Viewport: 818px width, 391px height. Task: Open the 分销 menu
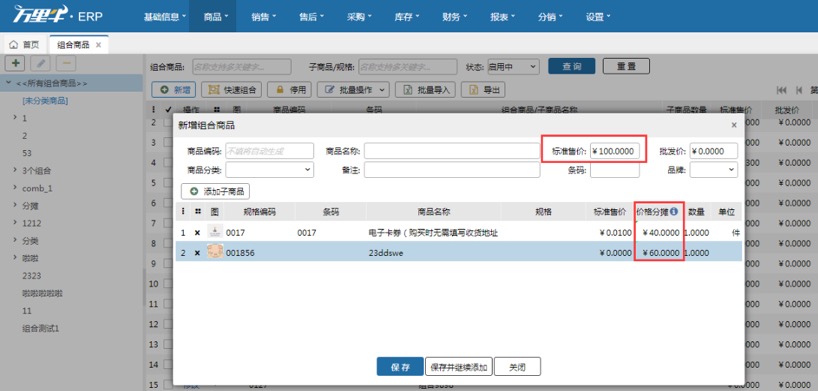coord(550,16)
